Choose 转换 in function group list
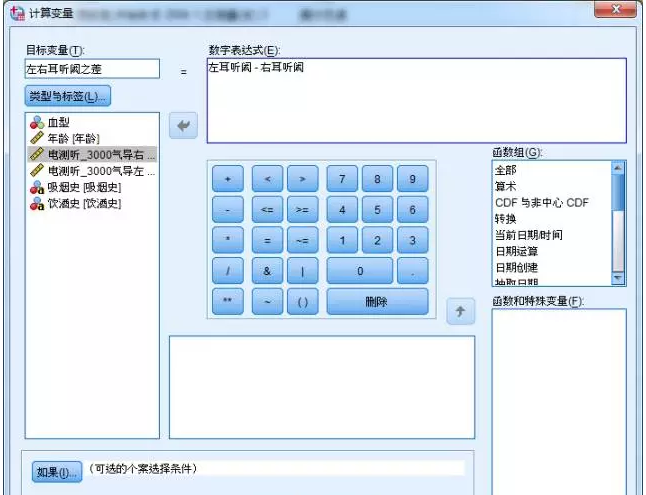 click(505, 218)
